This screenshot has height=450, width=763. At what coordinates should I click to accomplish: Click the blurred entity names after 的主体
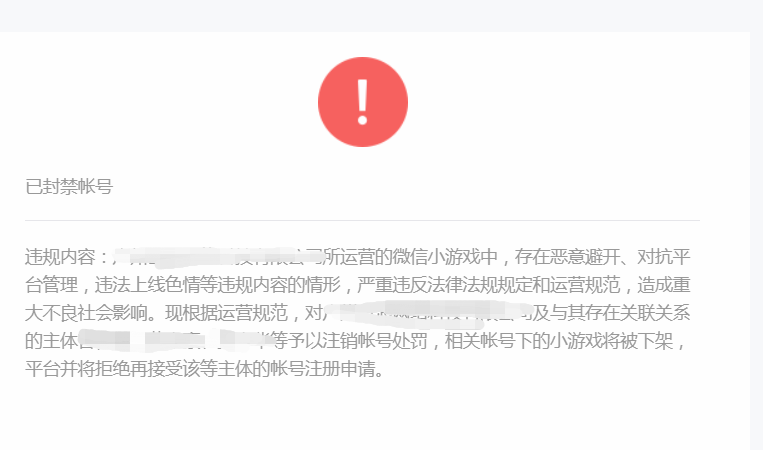click(x=175, y=341)
